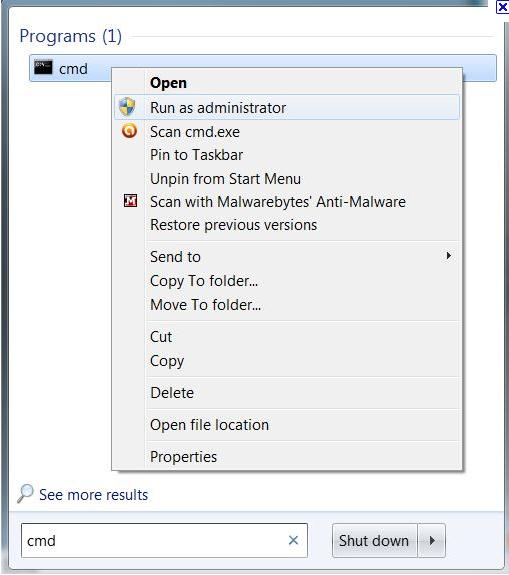The image size is (509, 575).
Task: Open See more results link
Action: point(94,495)
